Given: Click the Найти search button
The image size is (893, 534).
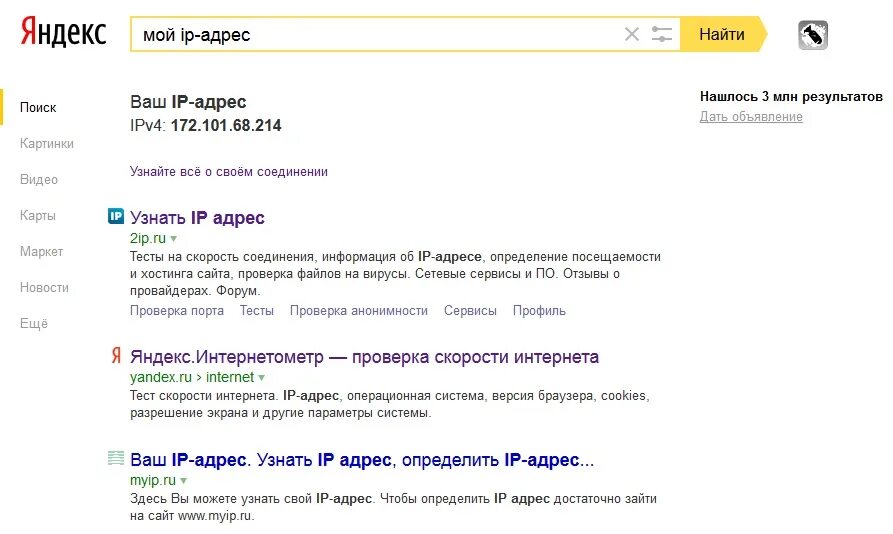Looking at the screenshot, I should click(722, 34).
